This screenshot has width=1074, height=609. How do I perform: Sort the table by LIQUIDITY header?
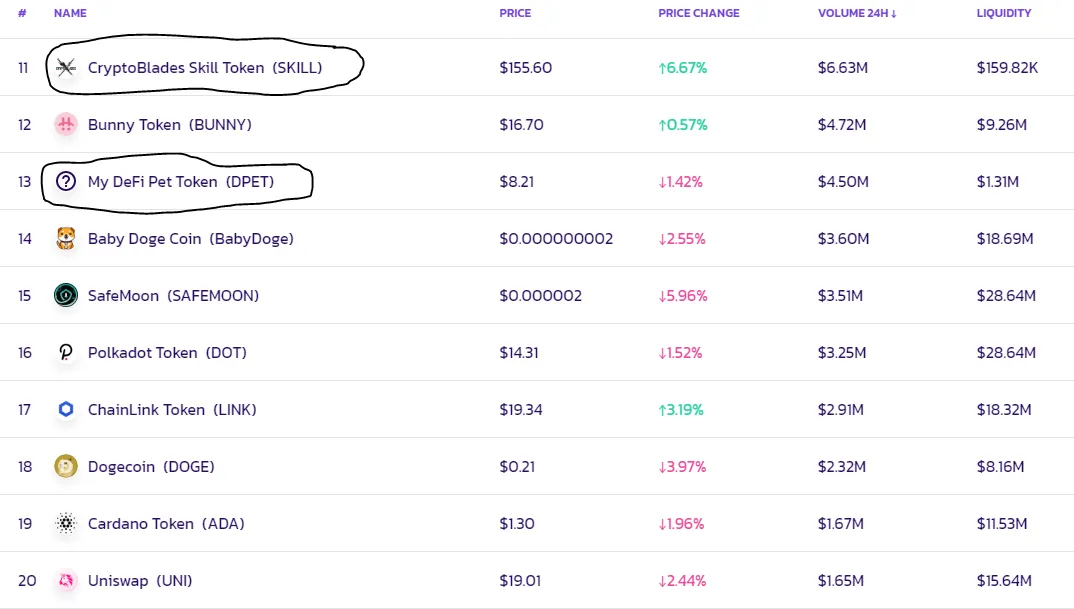1003,13
